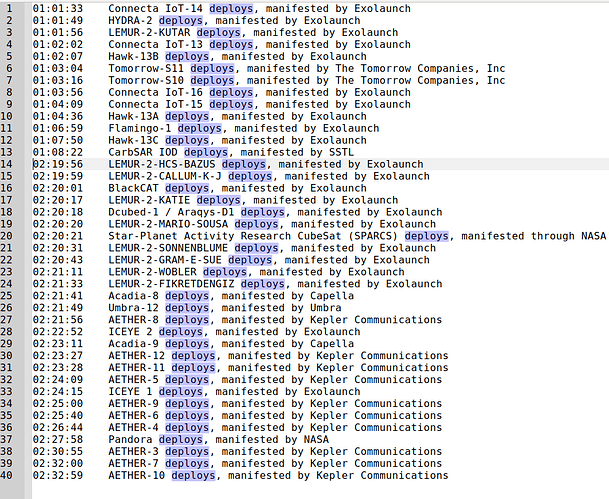Click the text Acadia-8
The image size is (609, 499).
[x=133, y=296]
